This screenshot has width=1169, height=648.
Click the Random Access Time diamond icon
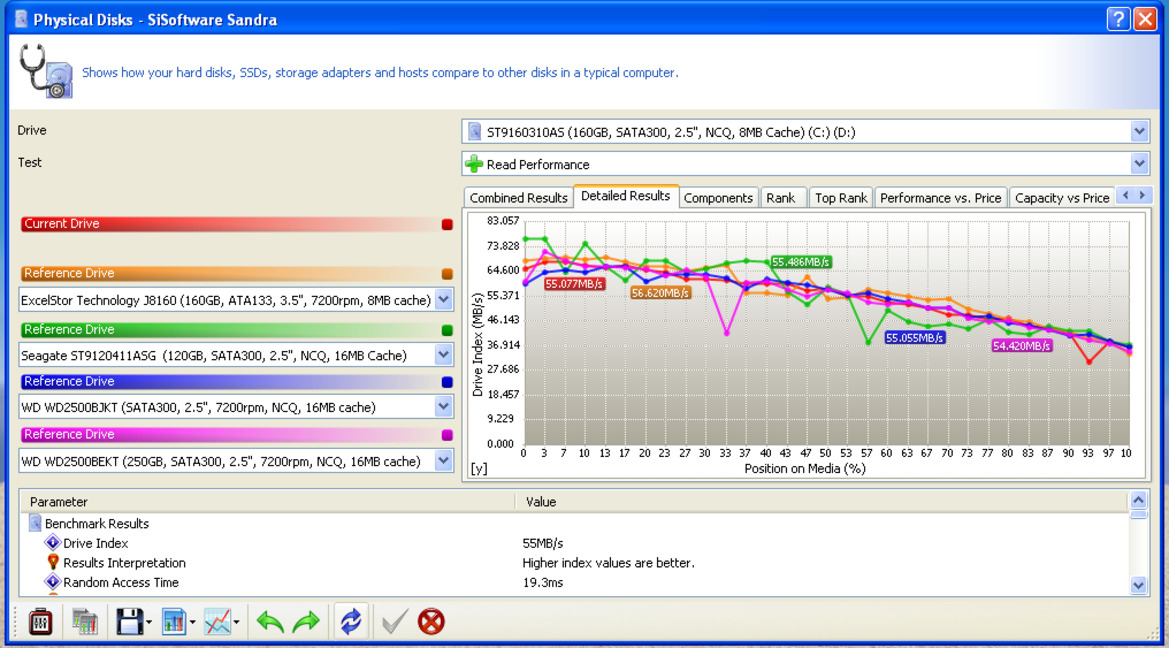52,582
